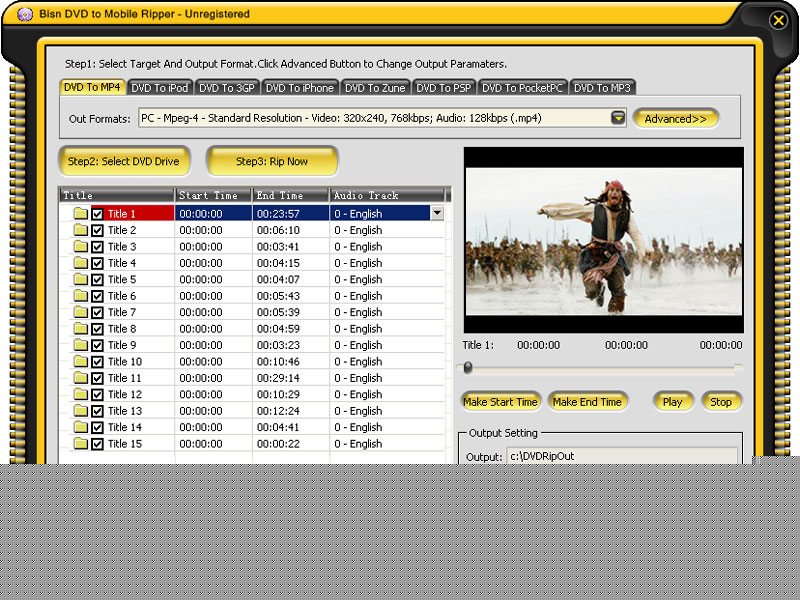
Task: Click the Audio Track column header
Action: tap(387, 195)
